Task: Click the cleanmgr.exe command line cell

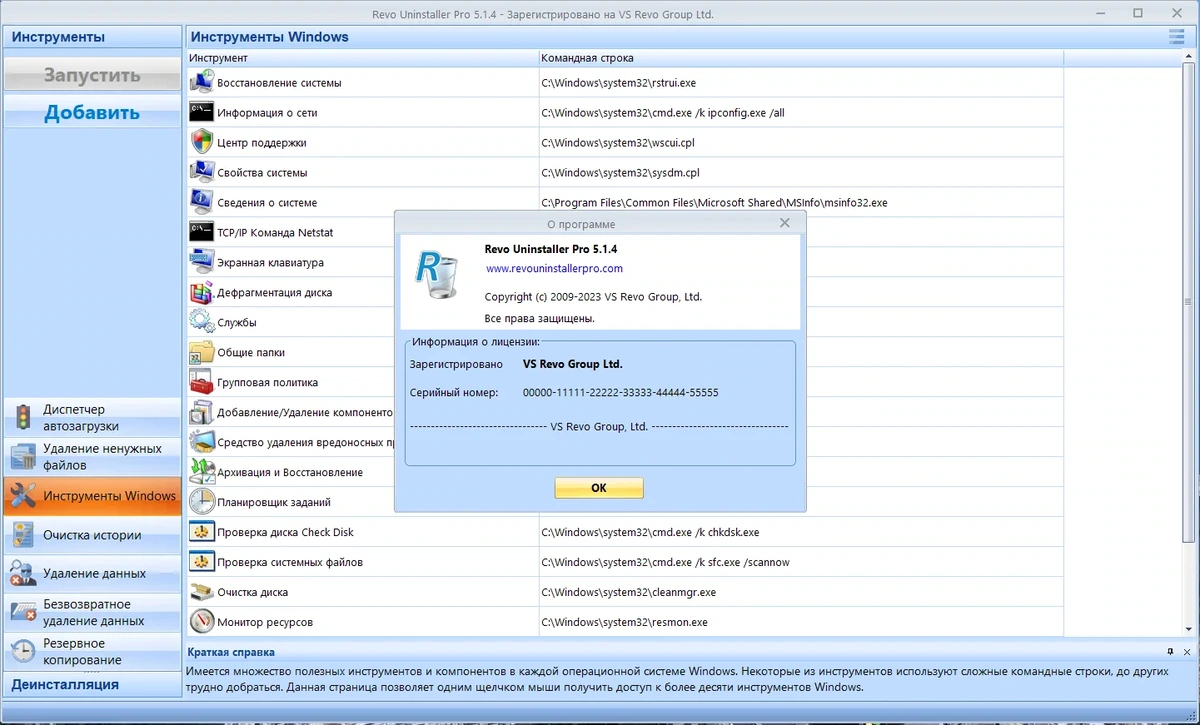Action: [801, 592]
